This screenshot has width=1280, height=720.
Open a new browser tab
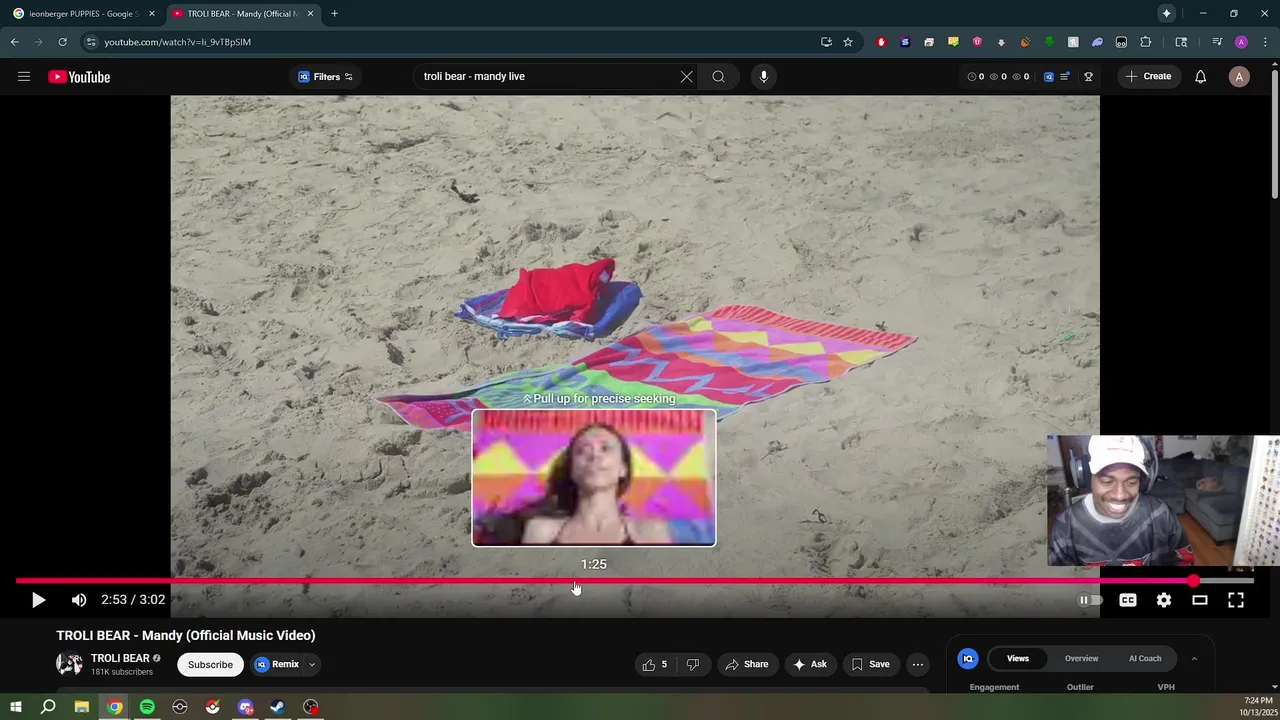334,14
